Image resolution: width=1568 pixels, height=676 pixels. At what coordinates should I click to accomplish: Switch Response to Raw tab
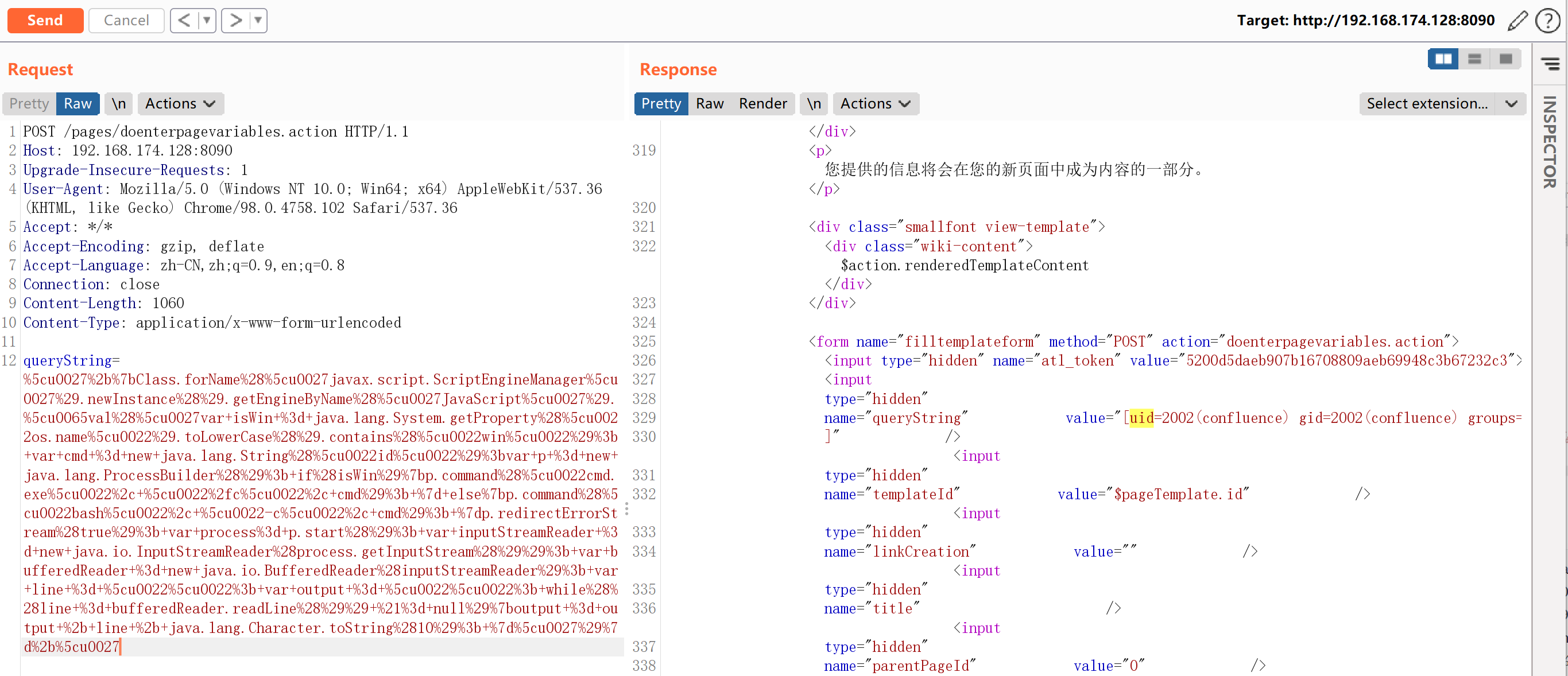pos(709,104)
